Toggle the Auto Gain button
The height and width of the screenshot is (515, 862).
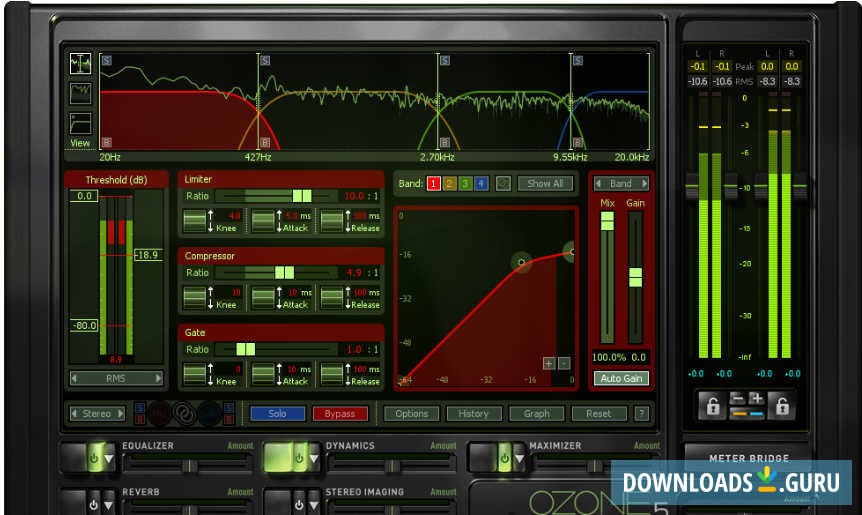621,378
